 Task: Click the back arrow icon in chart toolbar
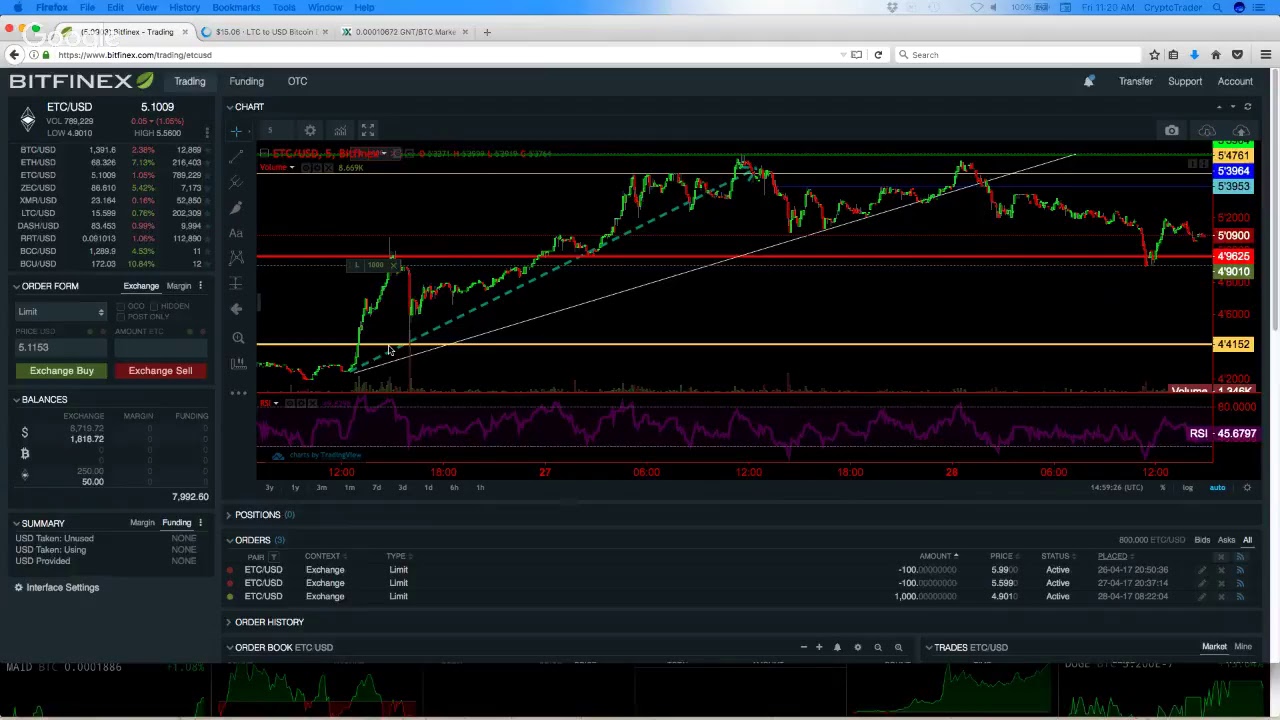coord(237,309)
